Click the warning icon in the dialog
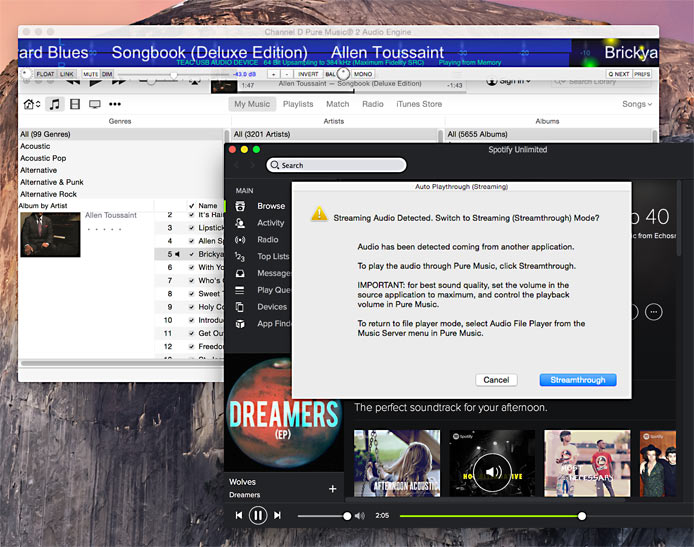The height and width of the screenshot is (547, 694). point(319,214)
